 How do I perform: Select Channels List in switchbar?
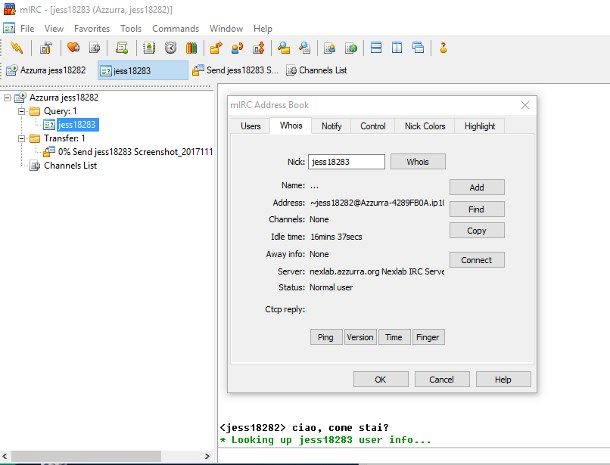(x=317, y=70)
